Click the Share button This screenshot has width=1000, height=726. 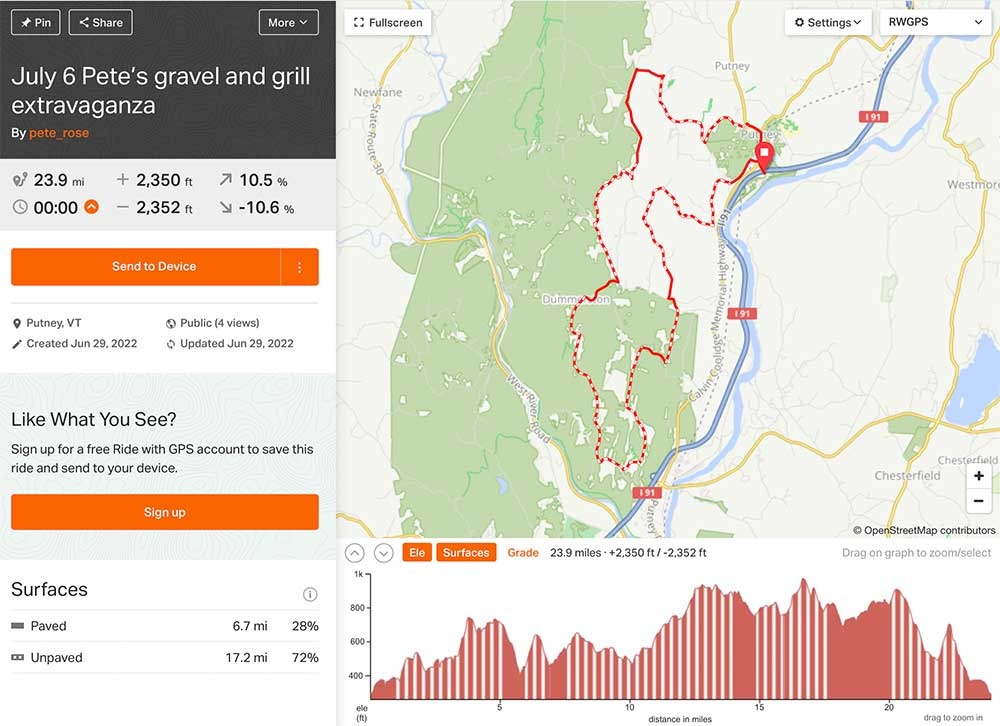point(100,22)
